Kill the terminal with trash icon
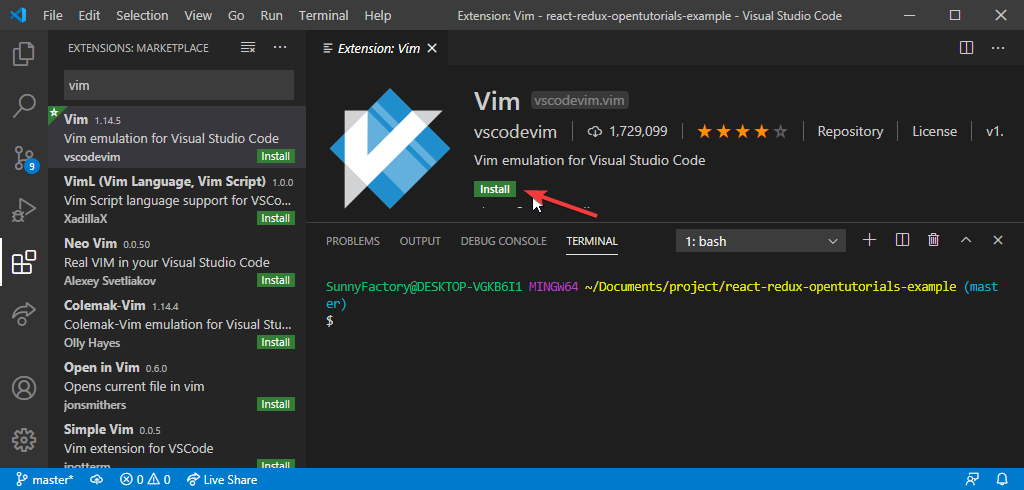 pyautogui.click(x=934, y=240)
